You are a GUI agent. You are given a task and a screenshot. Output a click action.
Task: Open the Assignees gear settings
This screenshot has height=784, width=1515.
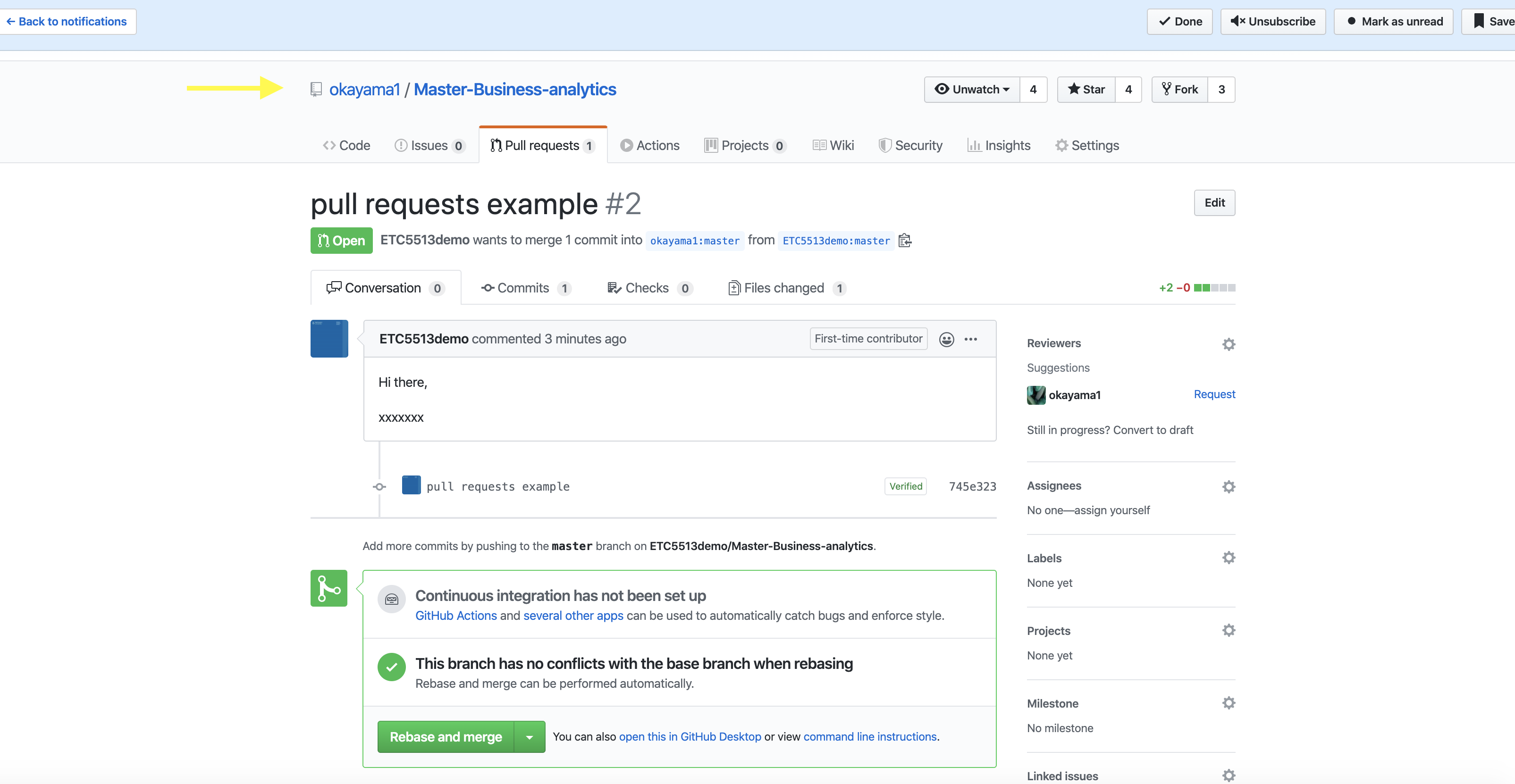pos(1228,486)
